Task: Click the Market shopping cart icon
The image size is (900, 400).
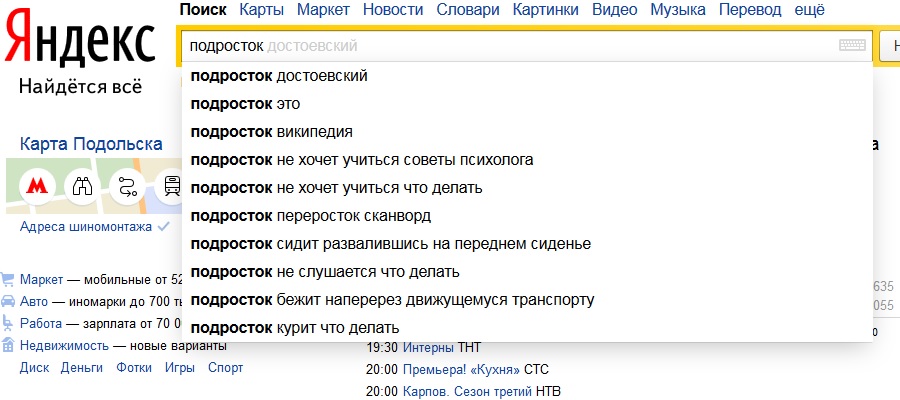Action: click(8, 279)
